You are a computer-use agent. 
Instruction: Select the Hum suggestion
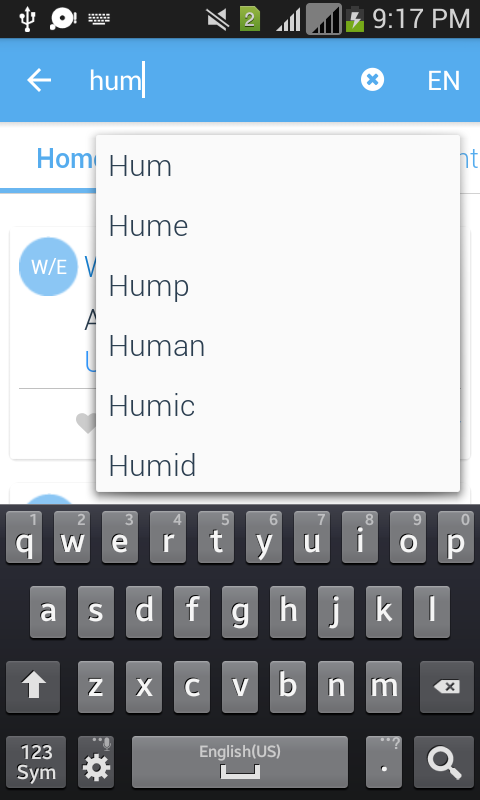[x=278, y=166]
